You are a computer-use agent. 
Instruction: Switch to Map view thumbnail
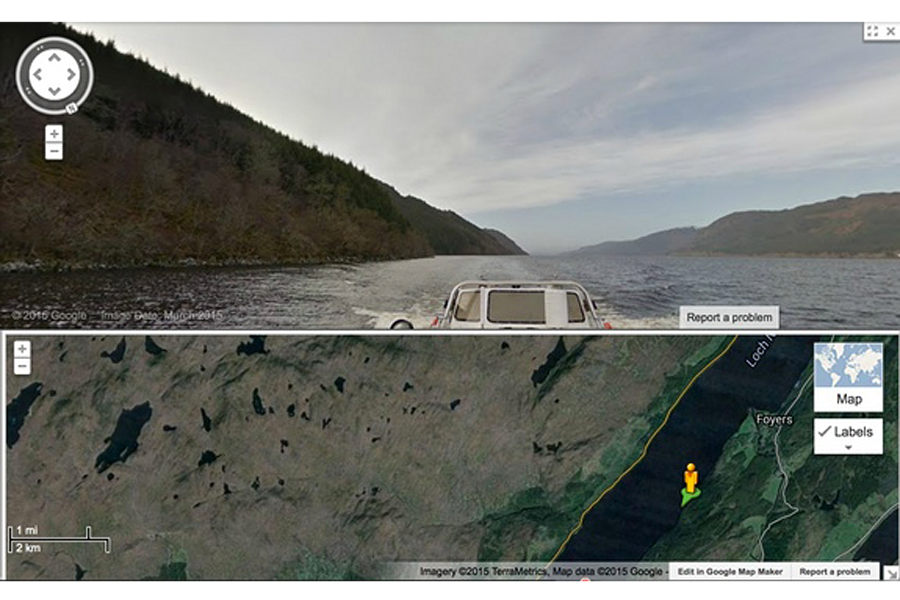(848, 377)
